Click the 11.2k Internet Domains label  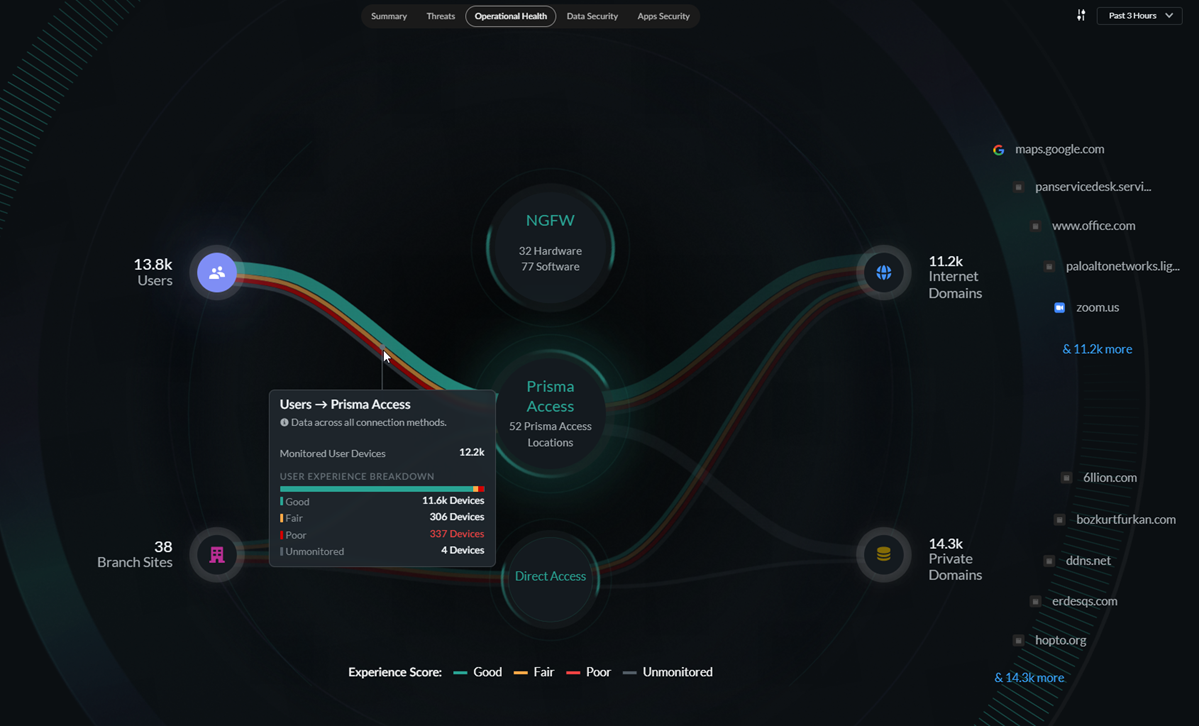[955, 277]
